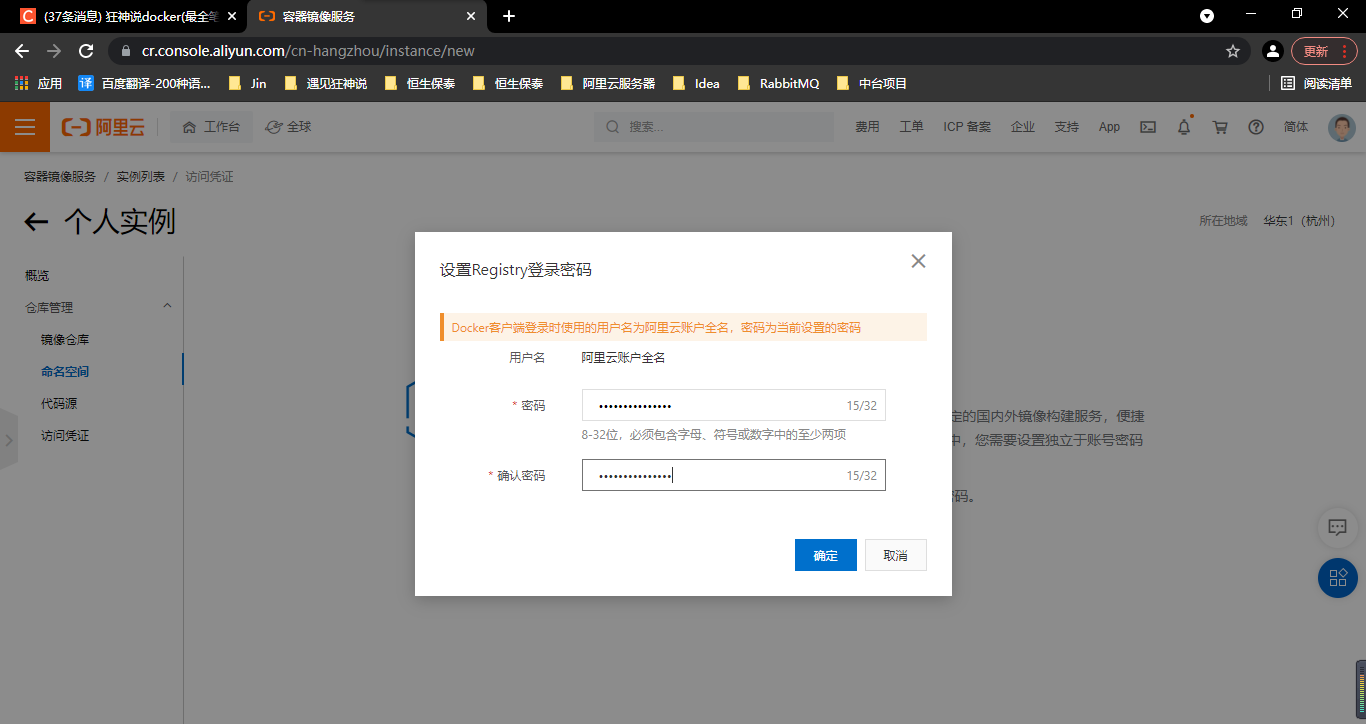Reload the current page
Image resolution: width=1366 pixels, height=724 pixels.
coord(86,51)
